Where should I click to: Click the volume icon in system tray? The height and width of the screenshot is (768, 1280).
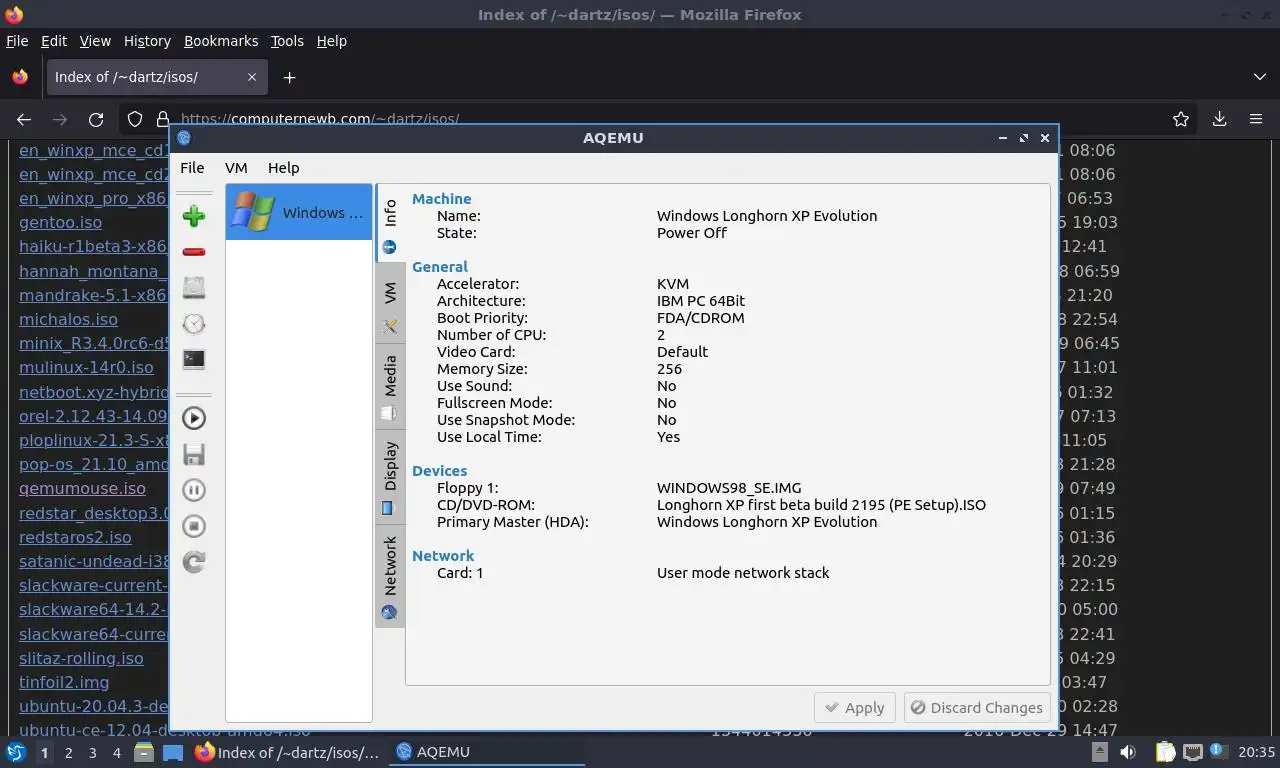pyautogui.click(x=1128, y=752)
